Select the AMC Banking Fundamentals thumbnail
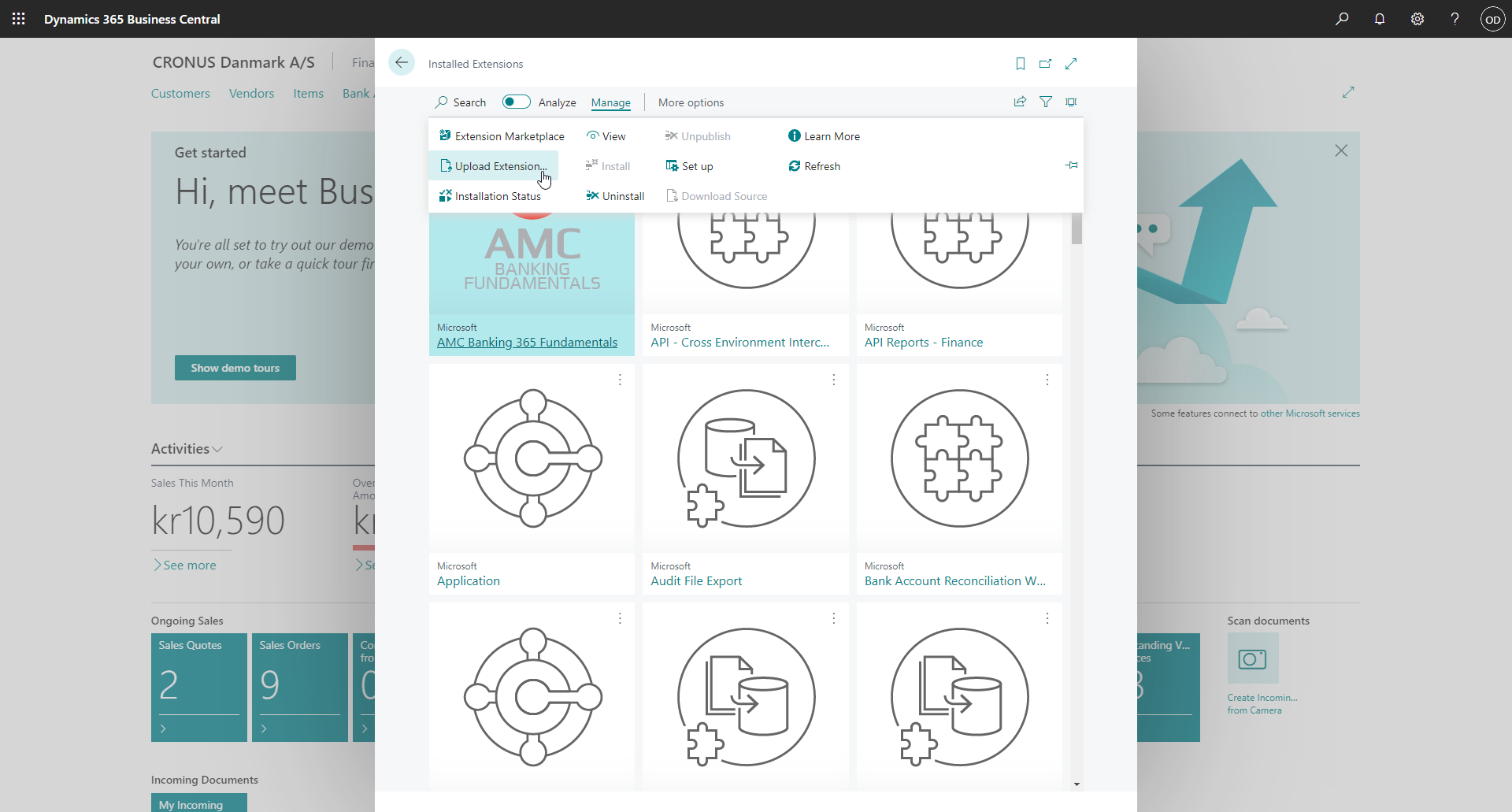 pyautogui.click(x=532, y=263)
